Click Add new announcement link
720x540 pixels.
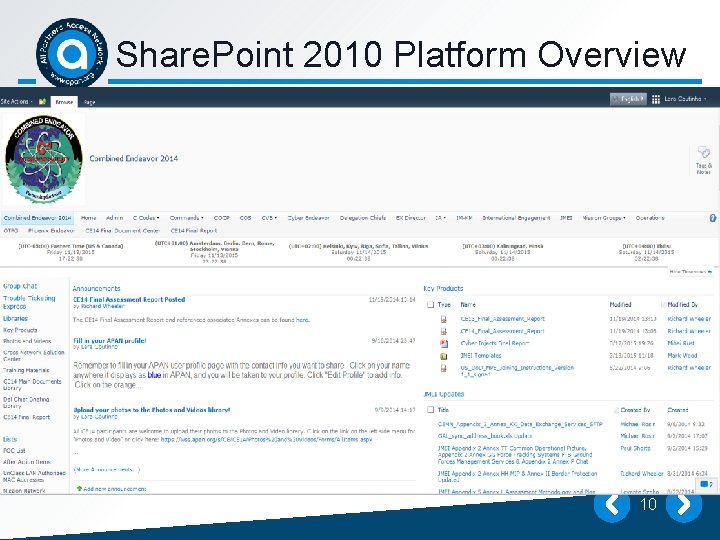(x=115, y=489)
